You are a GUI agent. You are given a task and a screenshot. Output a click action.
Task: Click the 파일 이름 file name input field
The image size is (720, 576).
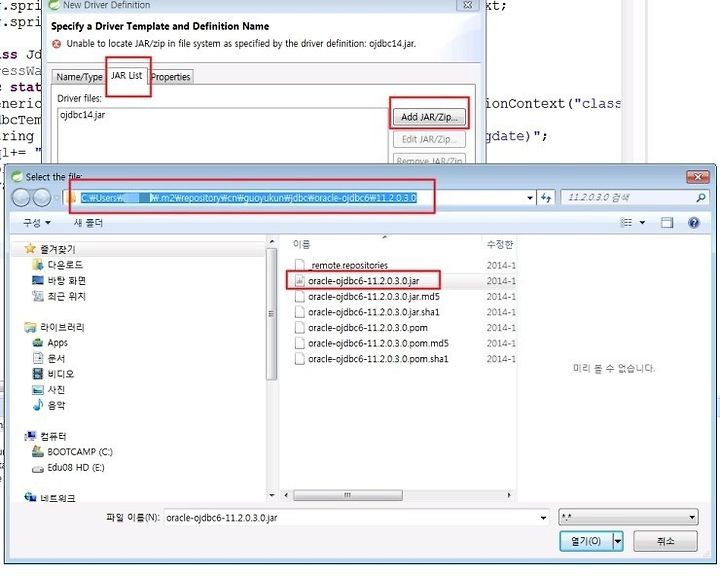tap(351, 518)
